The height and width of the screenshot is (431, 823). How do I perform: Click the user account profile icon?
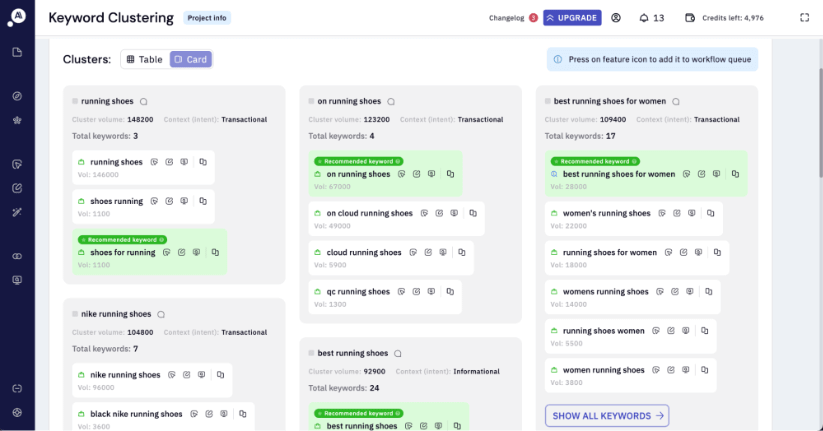click(616, 18)
